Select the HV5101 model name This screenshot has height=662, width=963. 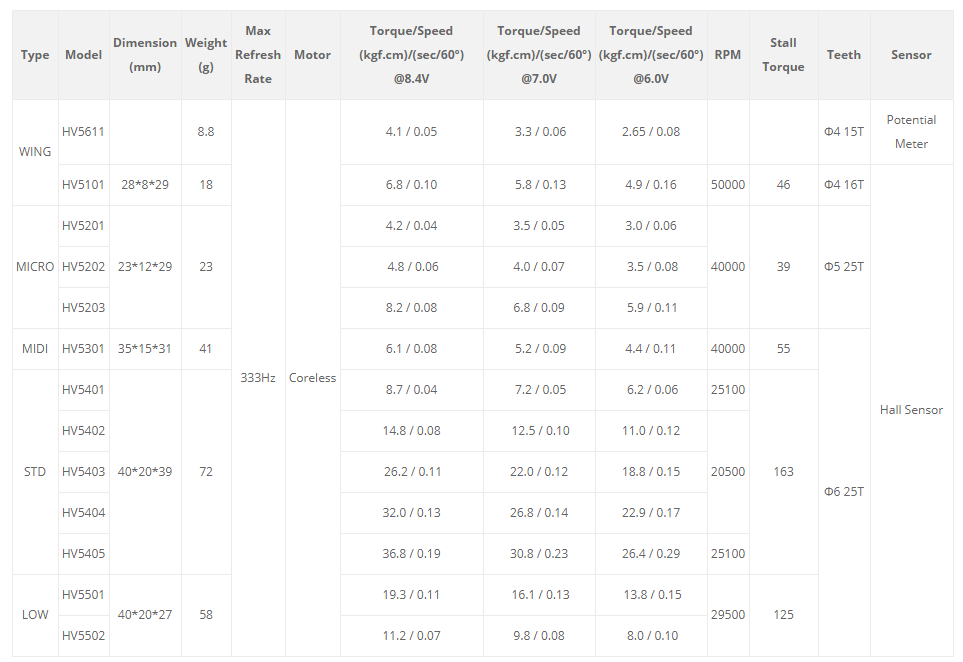pos(83,185)
